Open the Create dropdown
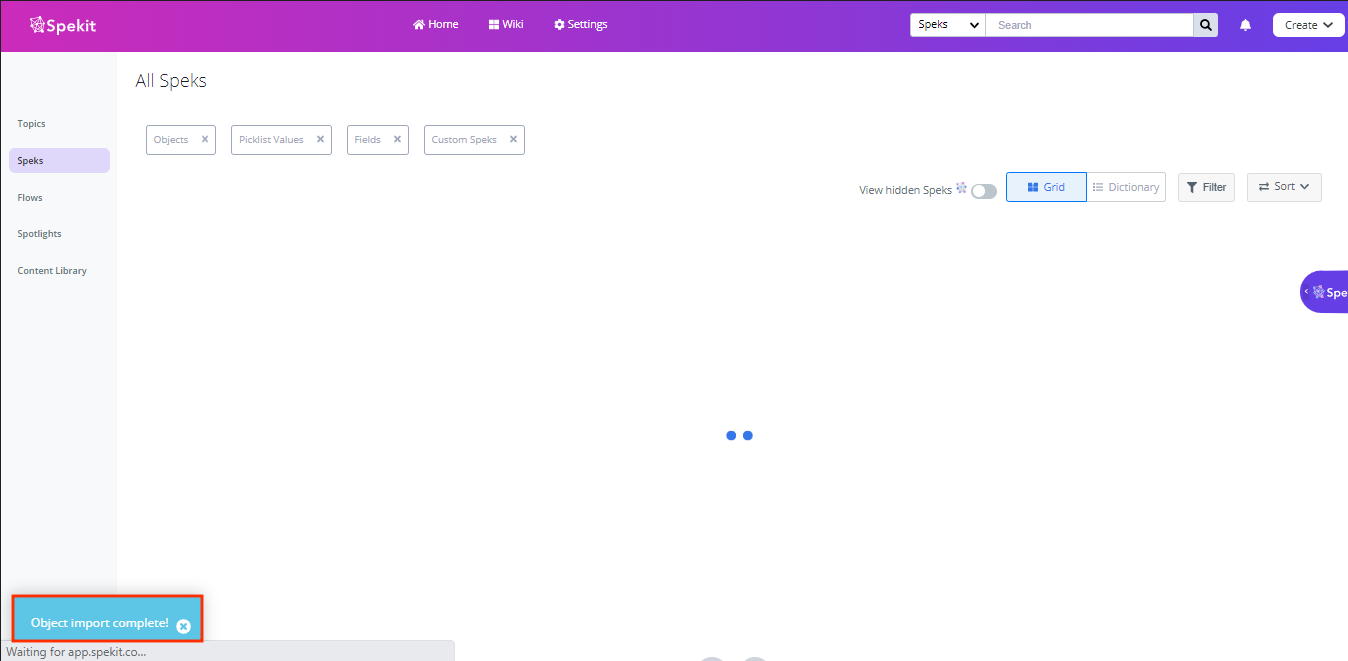The height and width of the screenshot is (661, 1348). point(1308,25)
